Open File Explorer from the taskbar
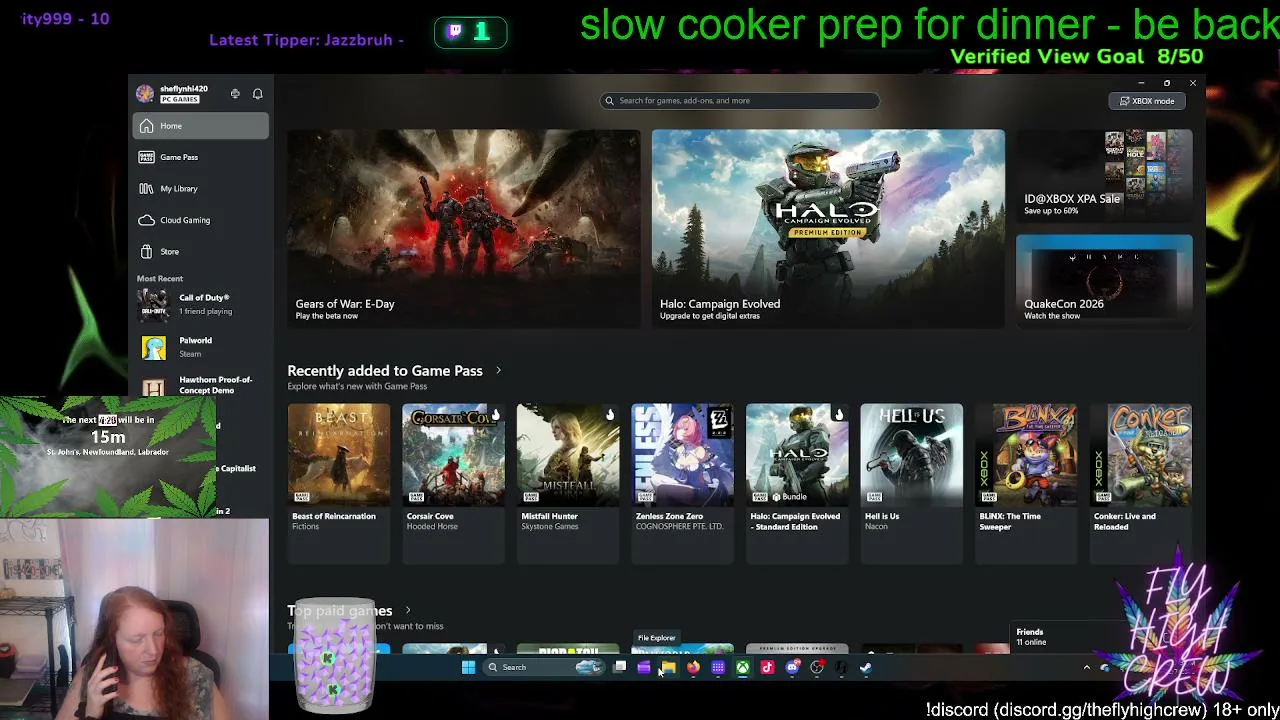This screenshot has width=1280, height=720. click(668, 667)
